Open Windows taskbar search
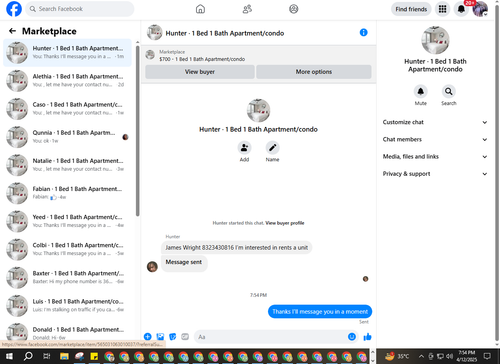The height and width of the screenshot is (364, 500). click(x=28, y=356)
